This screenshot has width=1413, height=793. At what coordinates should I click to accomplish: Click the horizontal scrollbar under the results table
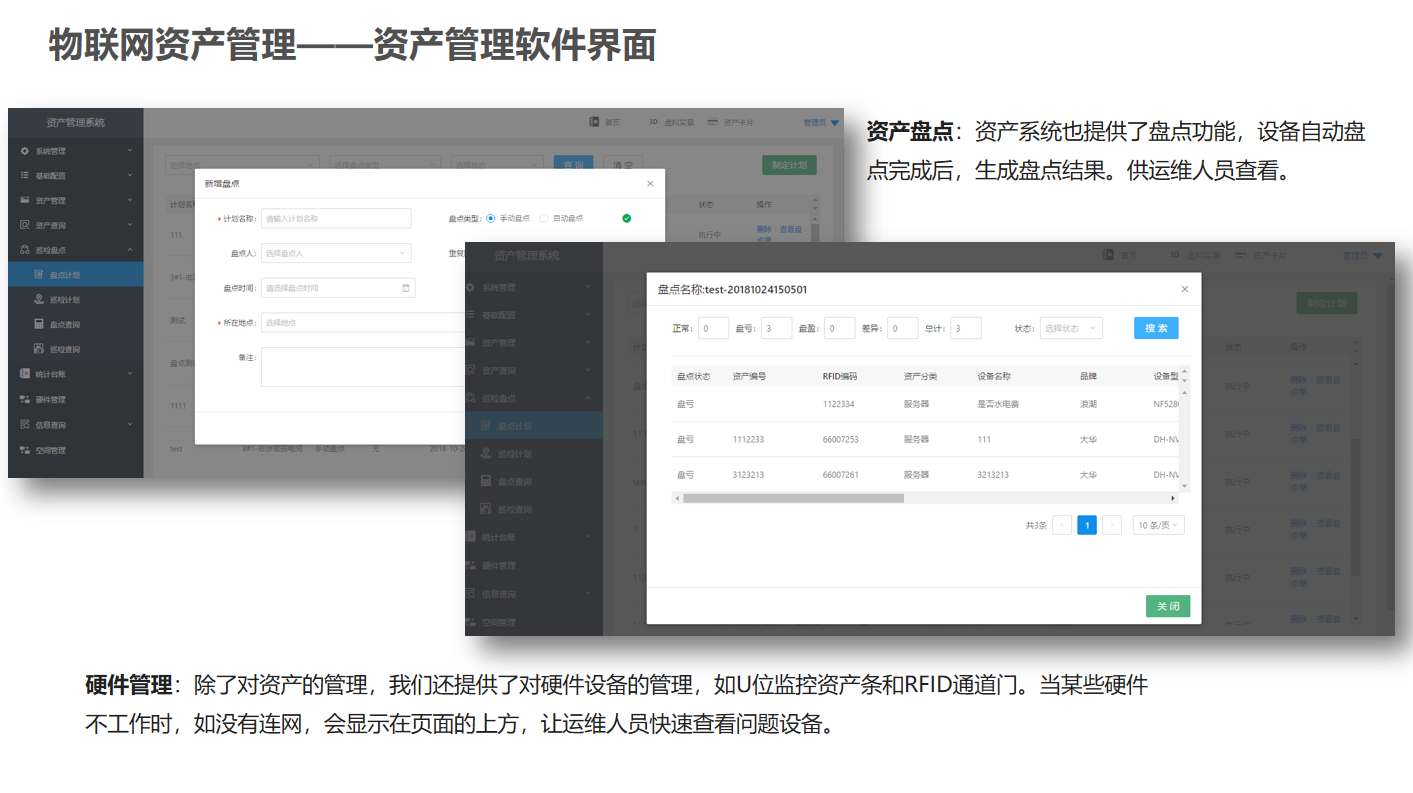[x=793, y=498]
